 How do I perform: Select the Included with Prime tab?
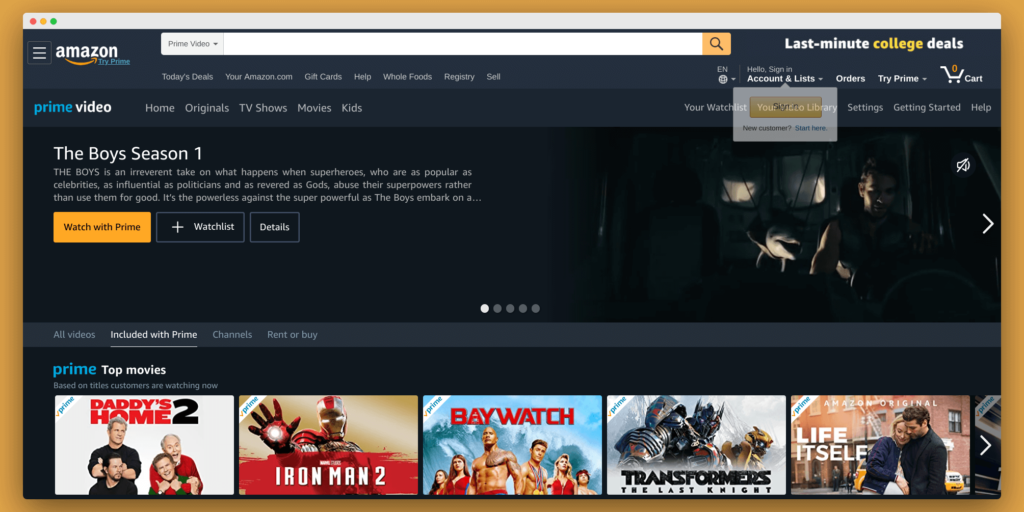point(153,334)
